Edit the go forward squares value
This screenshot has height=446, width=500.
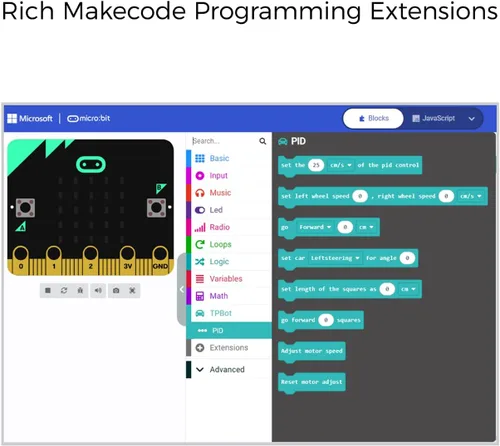(x=326, y=320)
